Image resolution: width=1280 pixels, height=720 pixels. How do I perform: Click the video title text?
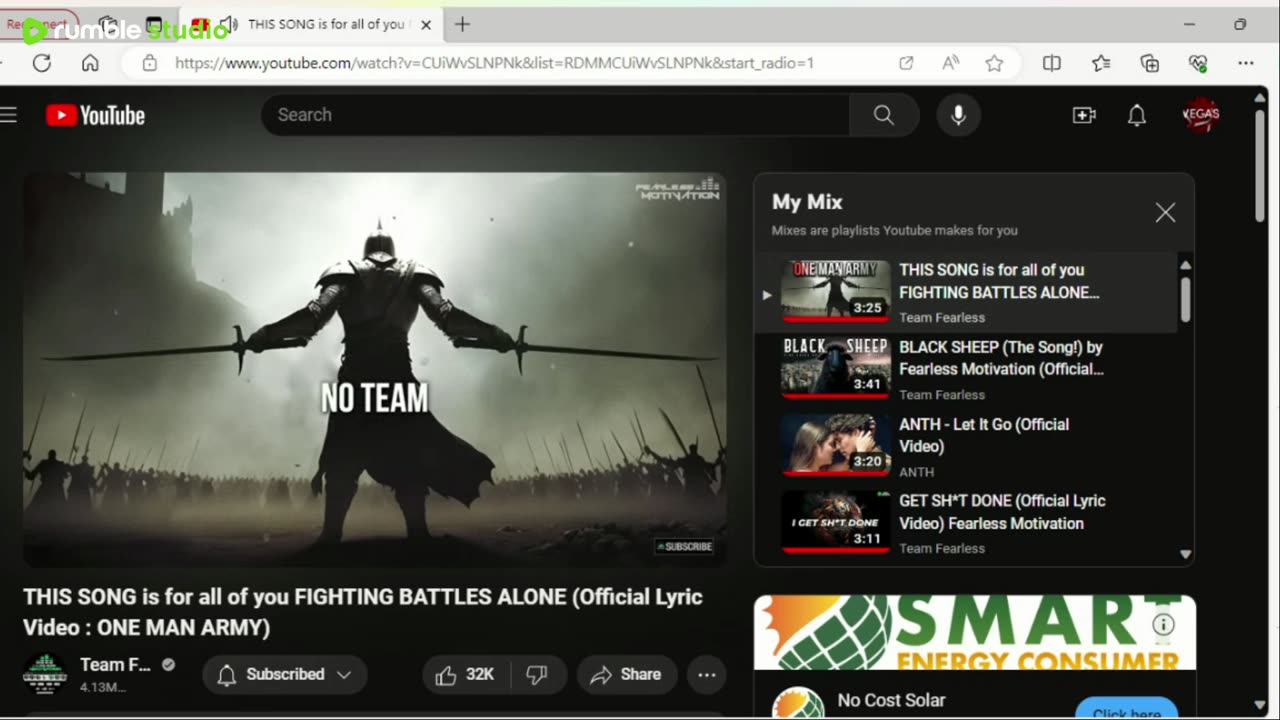(363, 612)
